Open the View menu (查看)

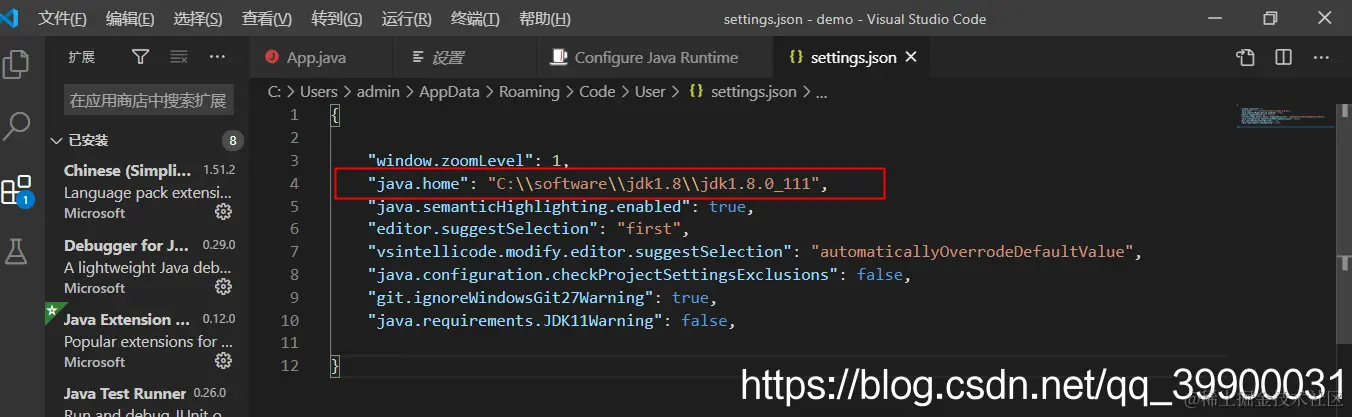(x=267, y=19)
